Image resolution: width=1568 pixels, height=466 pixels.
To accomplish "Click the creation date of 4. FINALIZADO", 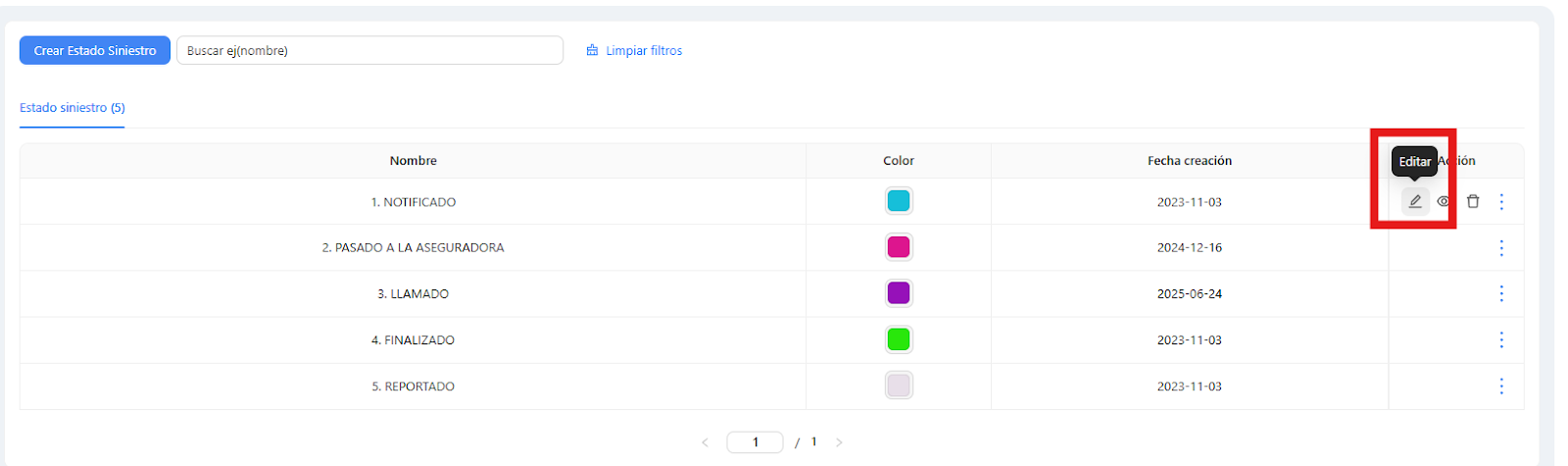I will click(1190, 340).
